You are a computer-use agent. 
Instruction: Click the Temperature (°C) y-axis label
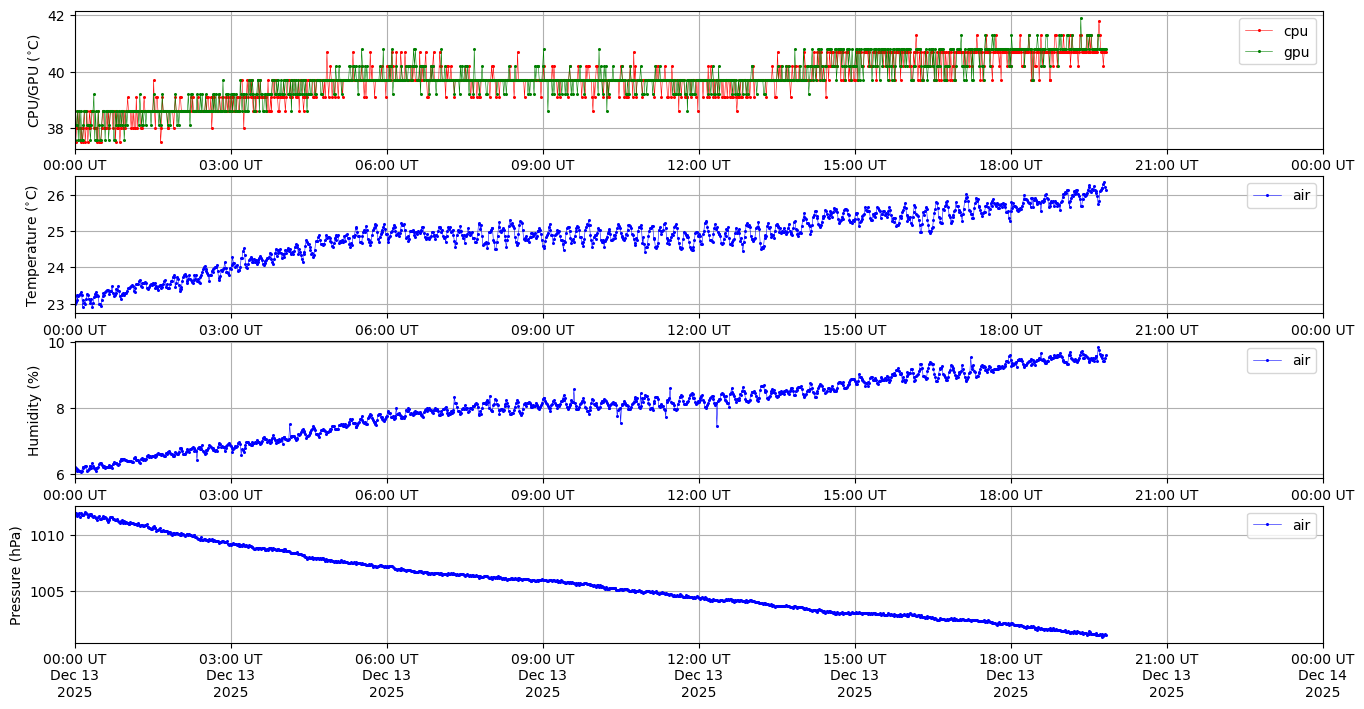(33, 245)
